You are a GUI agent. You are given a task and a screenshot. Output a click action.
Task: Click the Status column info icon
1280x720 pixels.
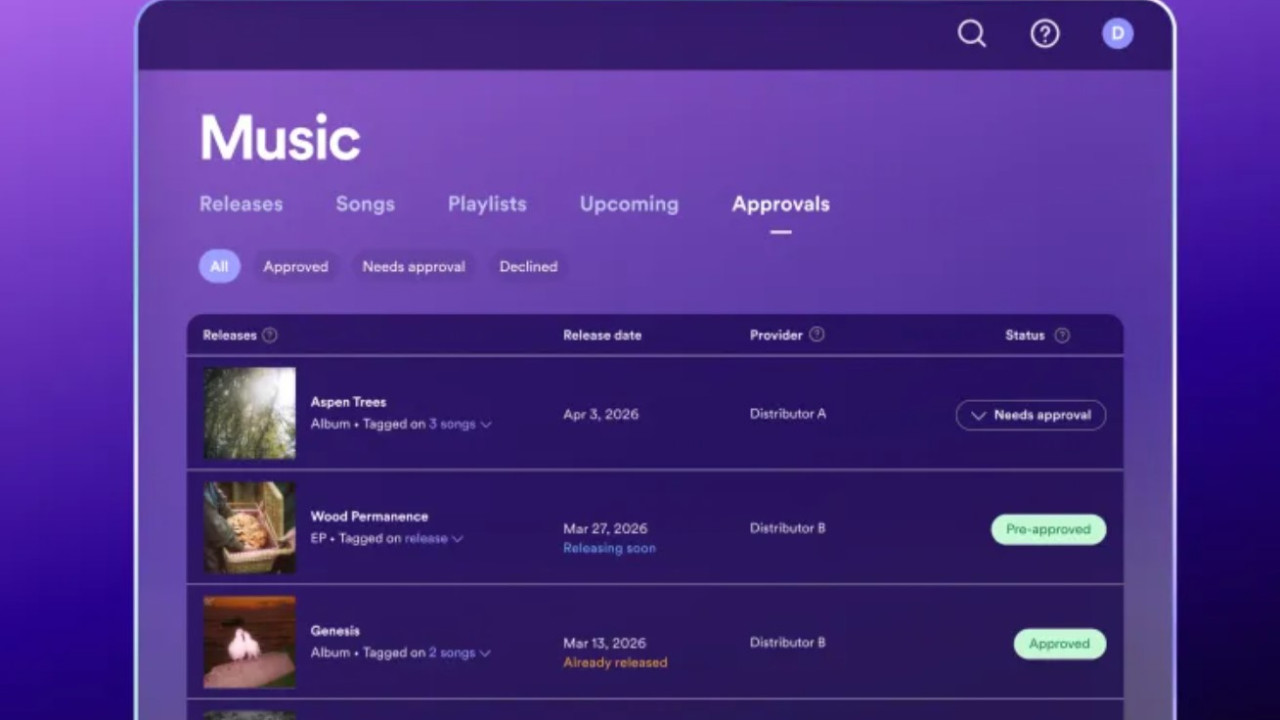tap(1062, 335)
